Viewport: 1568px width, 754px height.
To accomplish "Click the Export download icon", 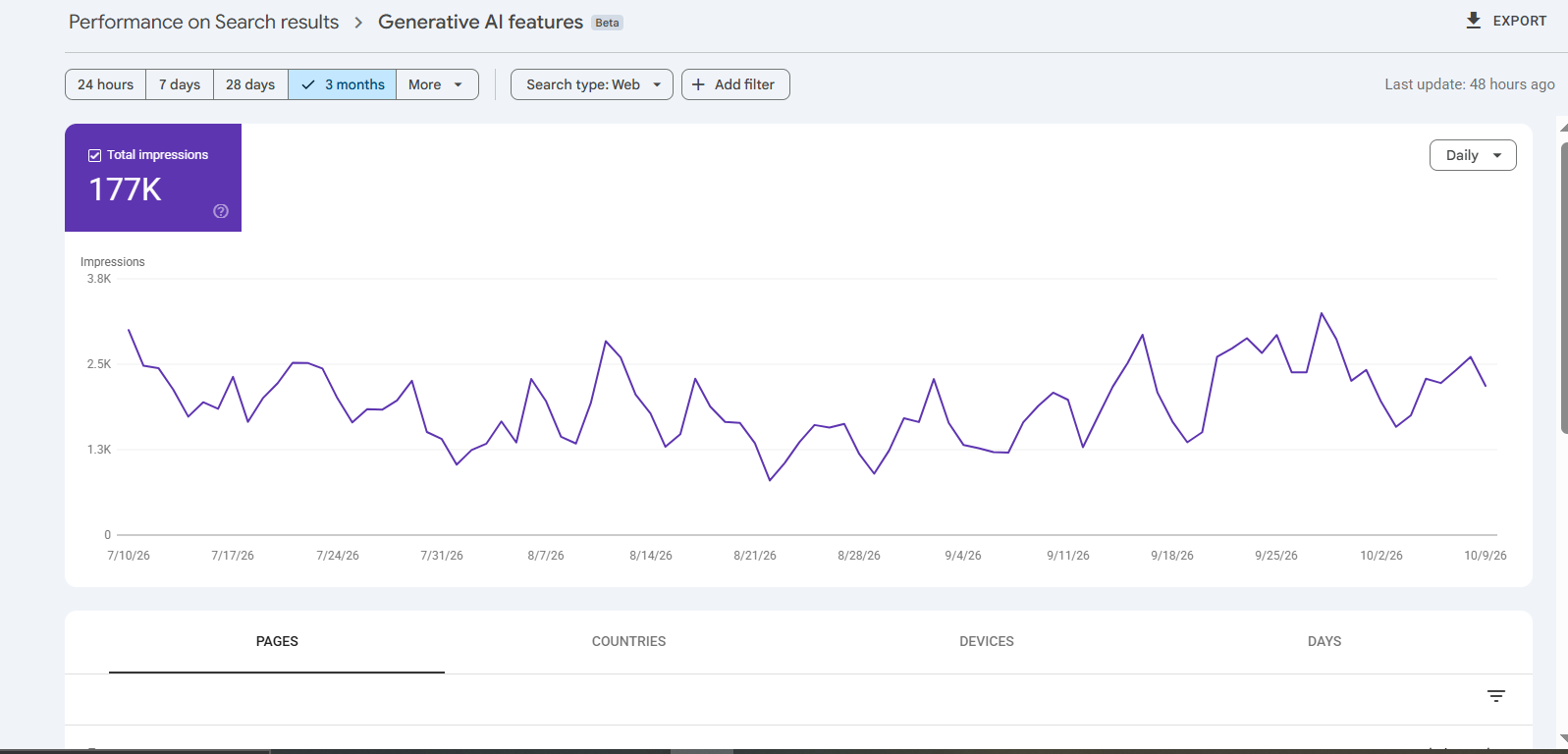I will [x=1473, y=21].
